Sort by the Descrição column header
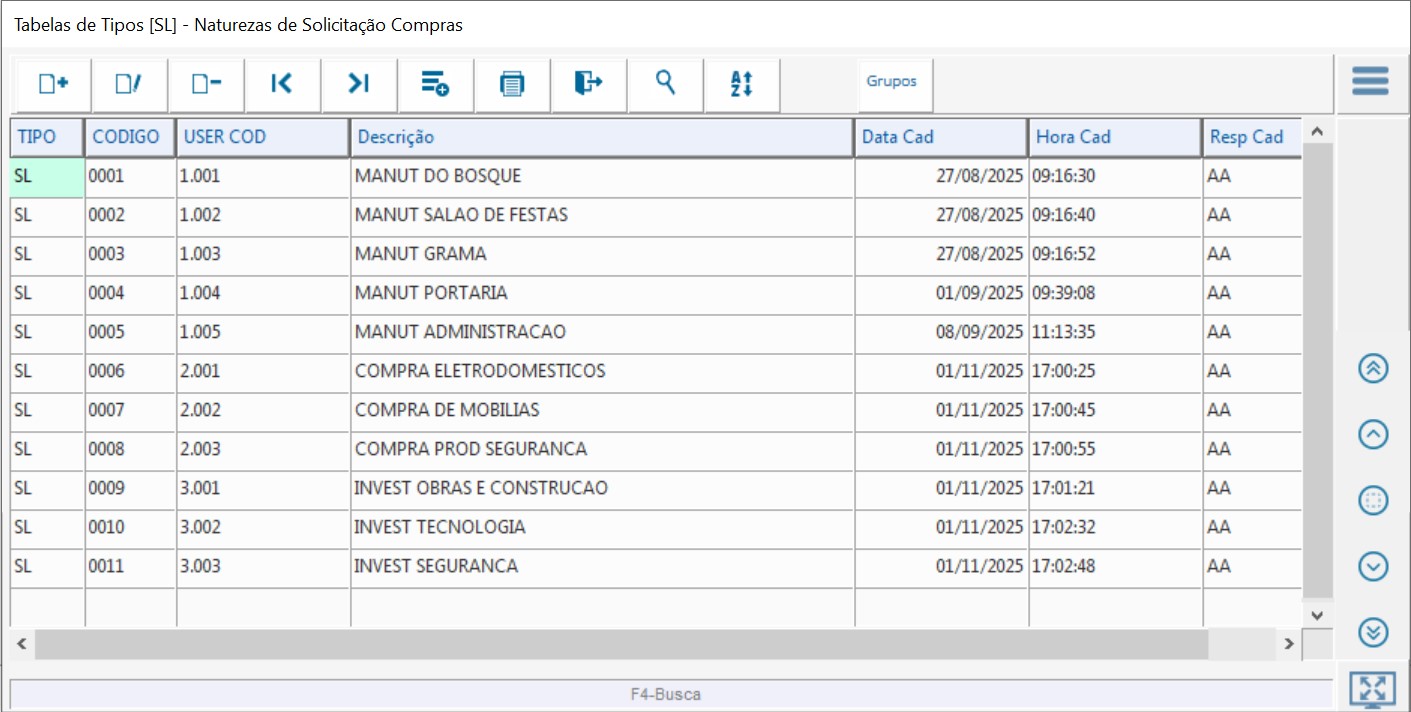 (600, 137)
